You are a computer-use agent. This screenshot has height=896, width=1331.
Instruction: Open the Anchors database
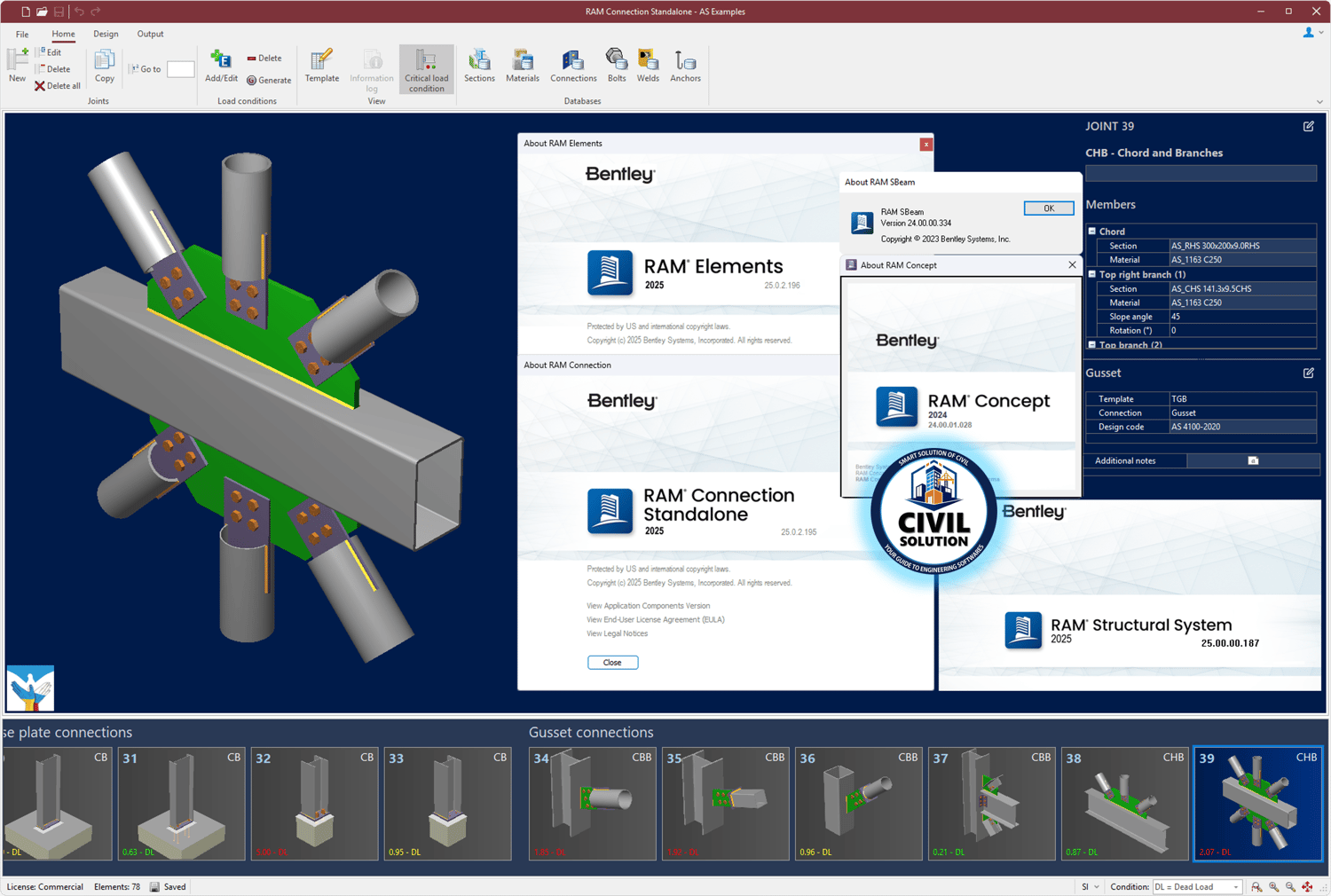point(685,66)
